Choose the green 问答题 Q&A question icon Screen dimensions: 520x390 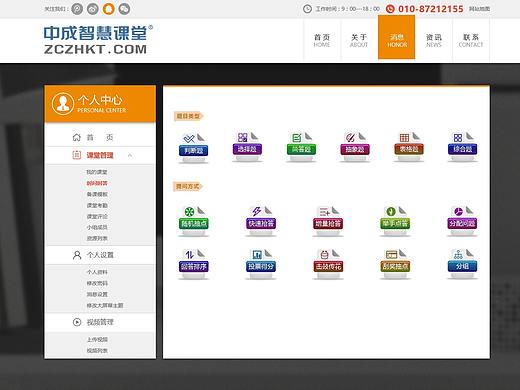tap(301, 147)
